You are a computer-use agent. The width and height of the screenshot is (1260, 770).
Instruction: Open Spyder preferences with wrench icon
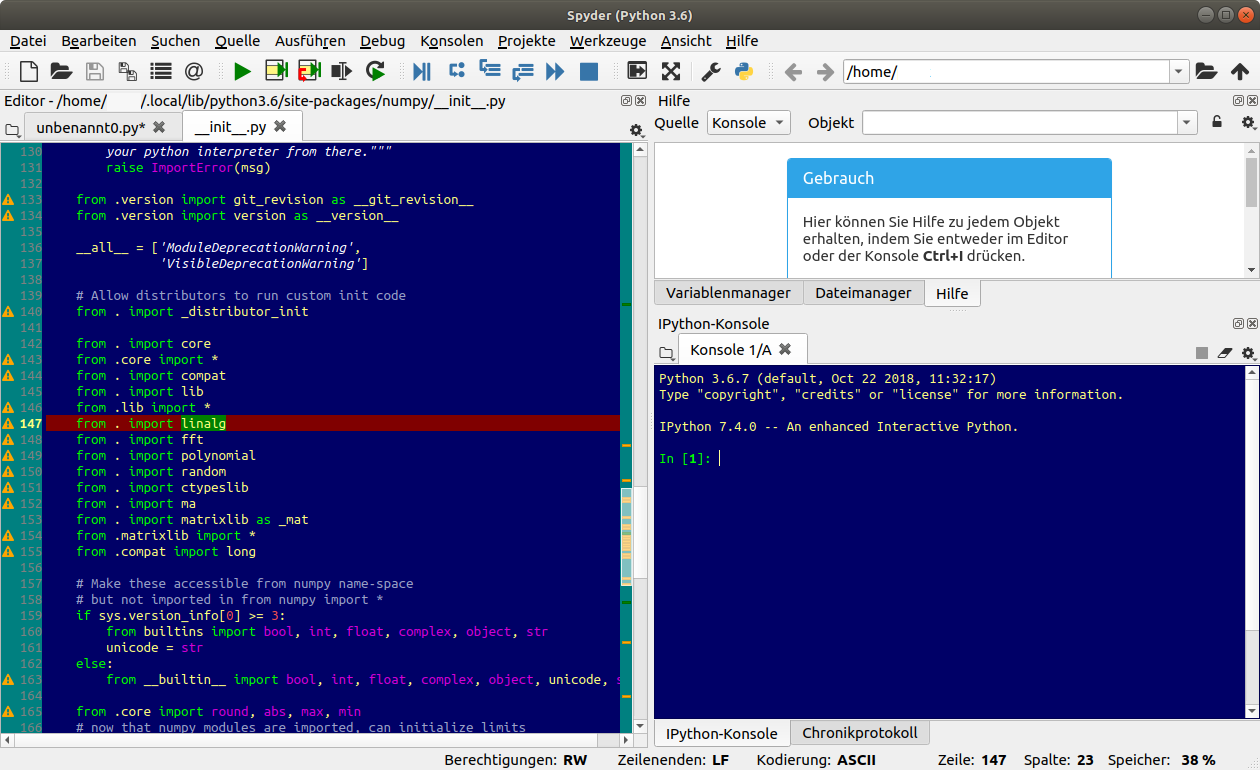click(x=710, y=71)
